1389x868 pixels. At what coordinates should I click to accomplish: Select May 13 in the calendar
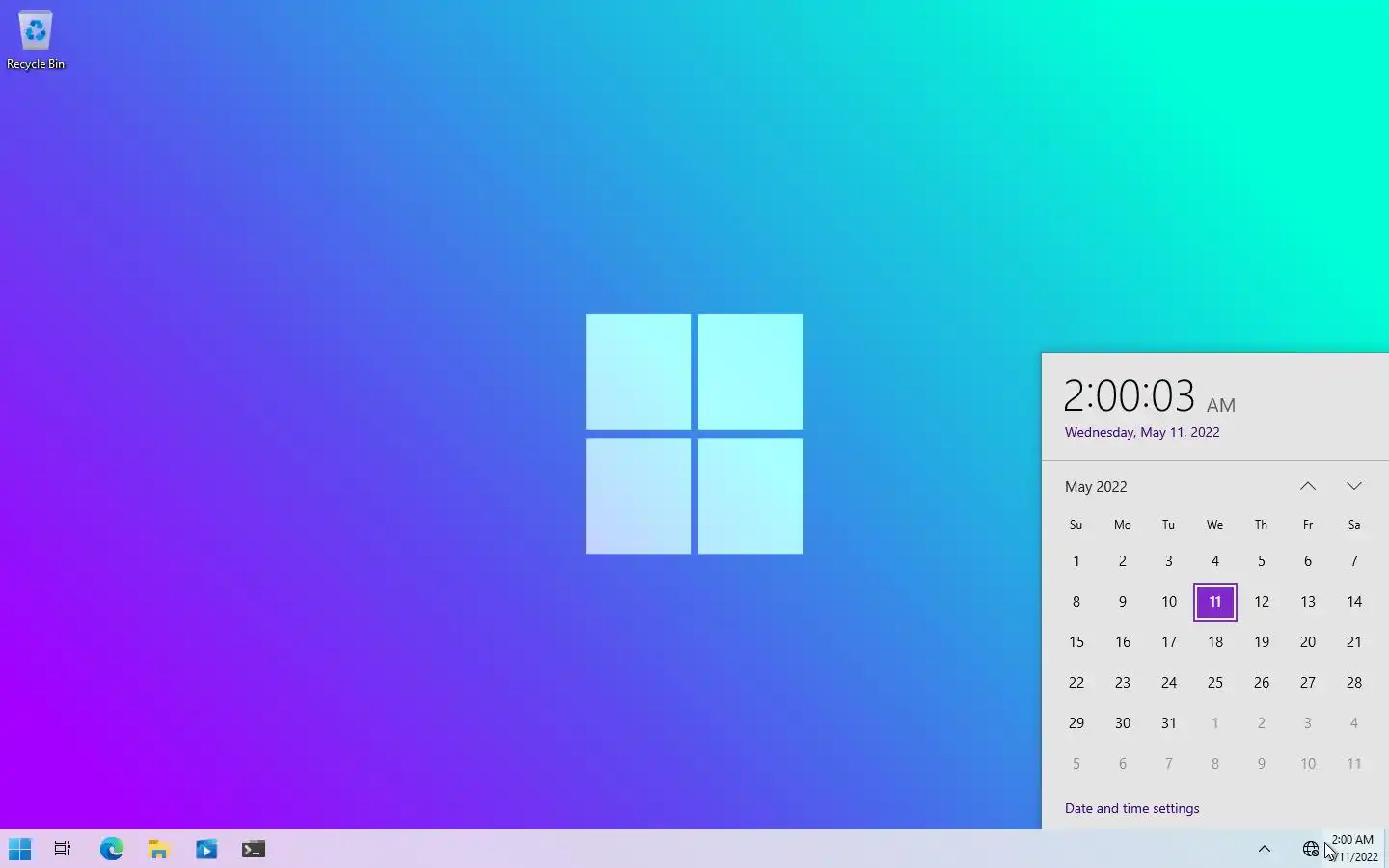(x=1308, y=602)
